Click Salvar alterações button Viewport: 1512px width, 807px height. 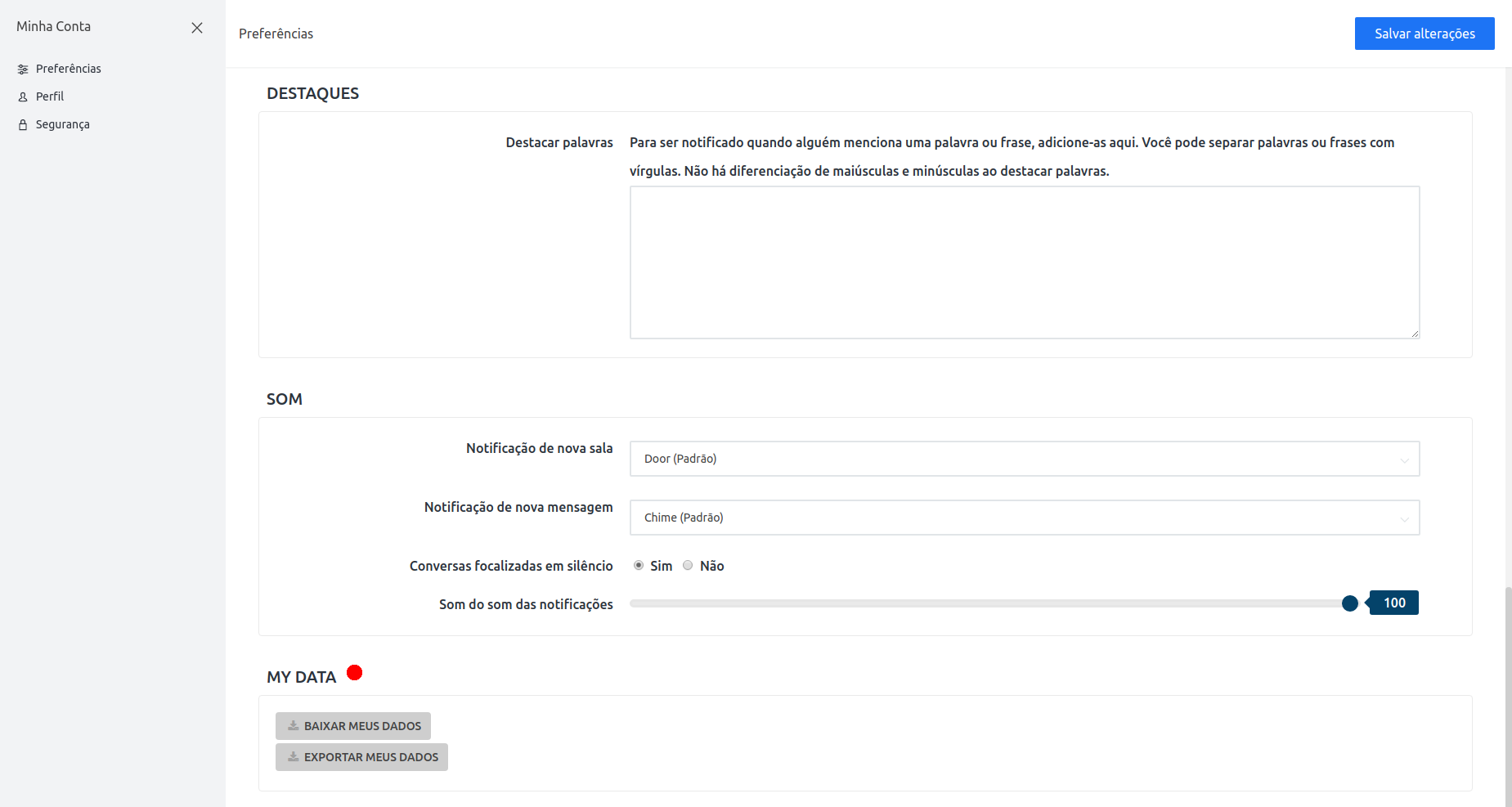pyautogui.click(x=1425, y=34)
